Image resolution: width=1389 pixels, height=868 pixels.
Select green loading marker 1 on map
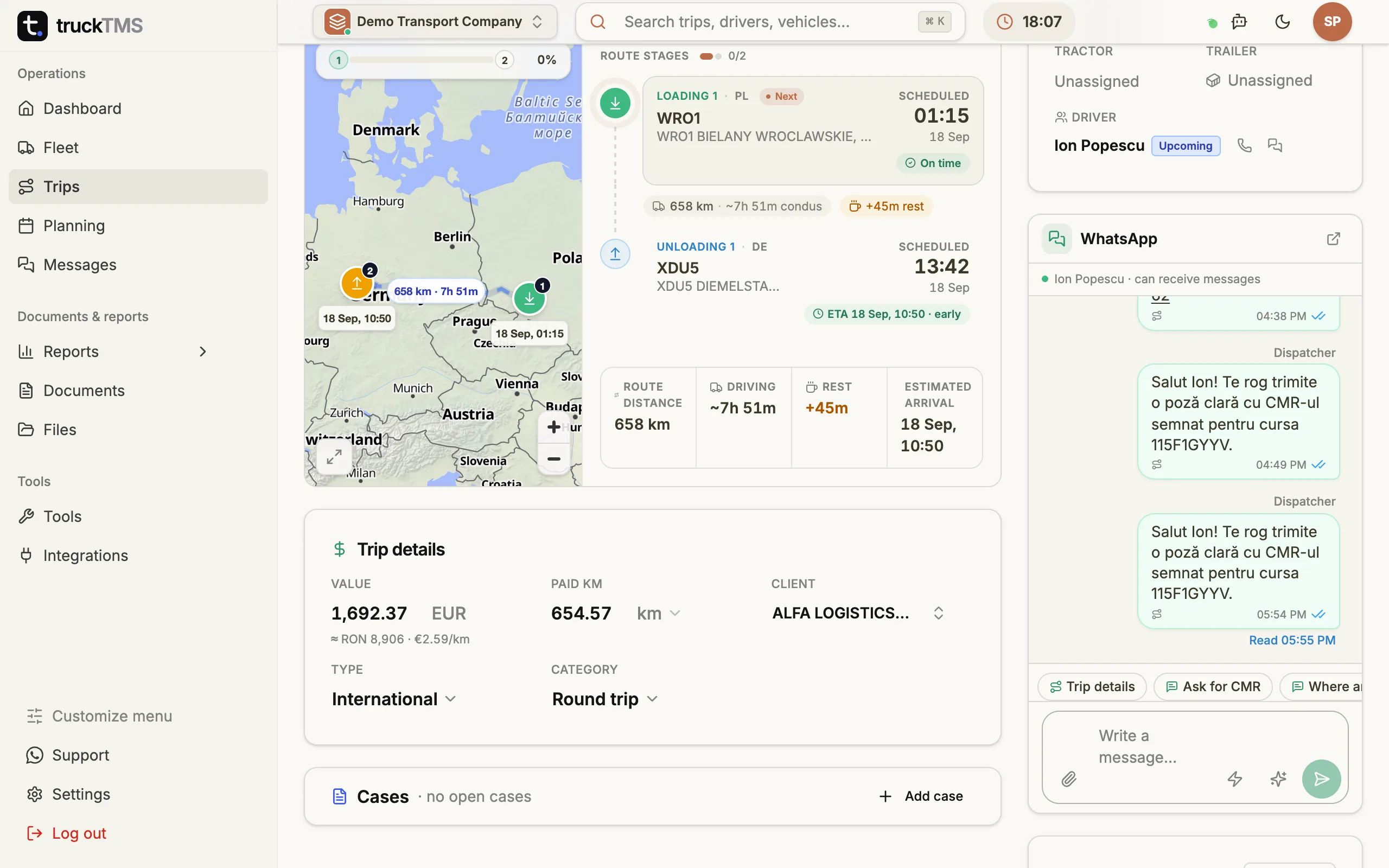(x=529, y=298)
